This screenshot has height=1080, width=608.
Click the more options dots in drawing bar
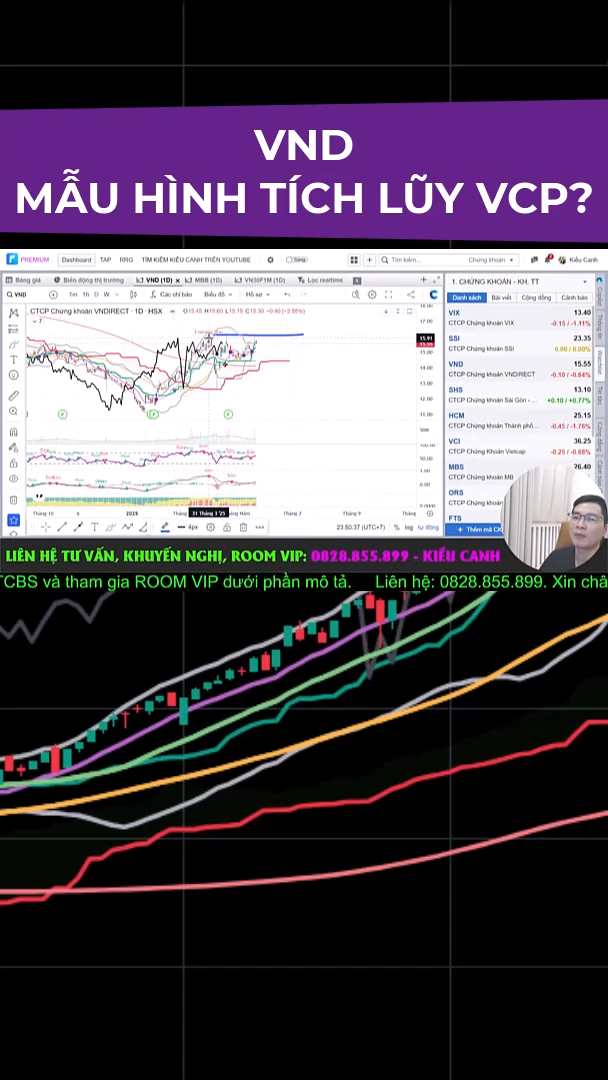coord(260,527)
